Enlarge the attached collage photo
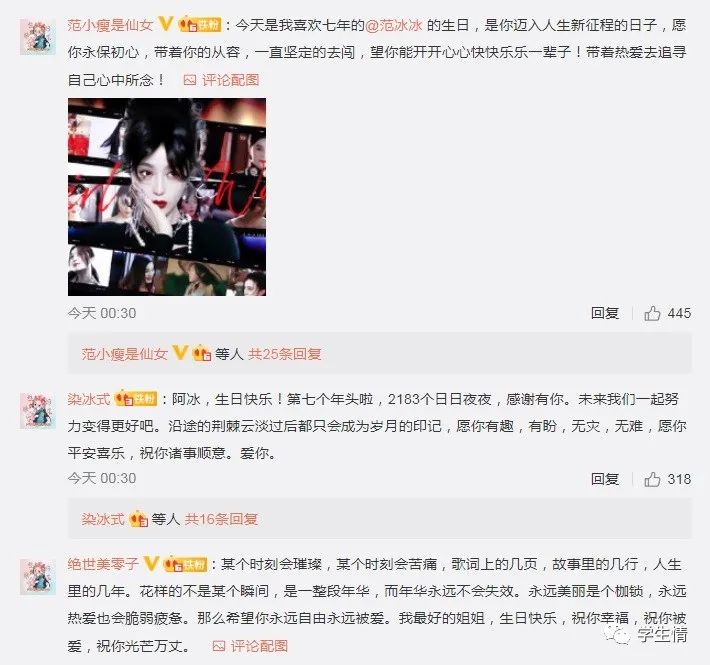The width and height of the screenshot is (710, 665). 167,197
